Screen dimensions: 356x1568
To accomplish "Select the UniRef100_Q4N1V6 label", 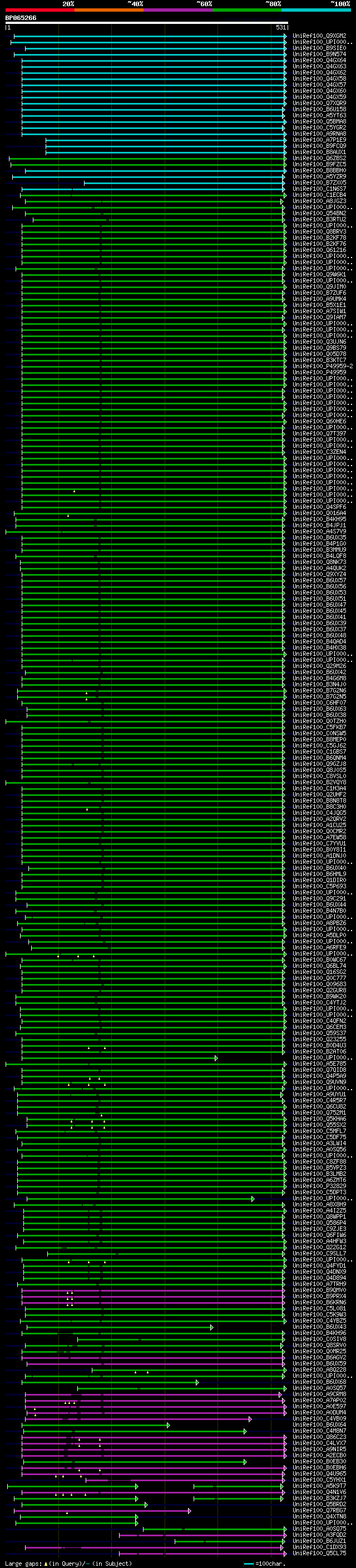I will [319, 1492].
